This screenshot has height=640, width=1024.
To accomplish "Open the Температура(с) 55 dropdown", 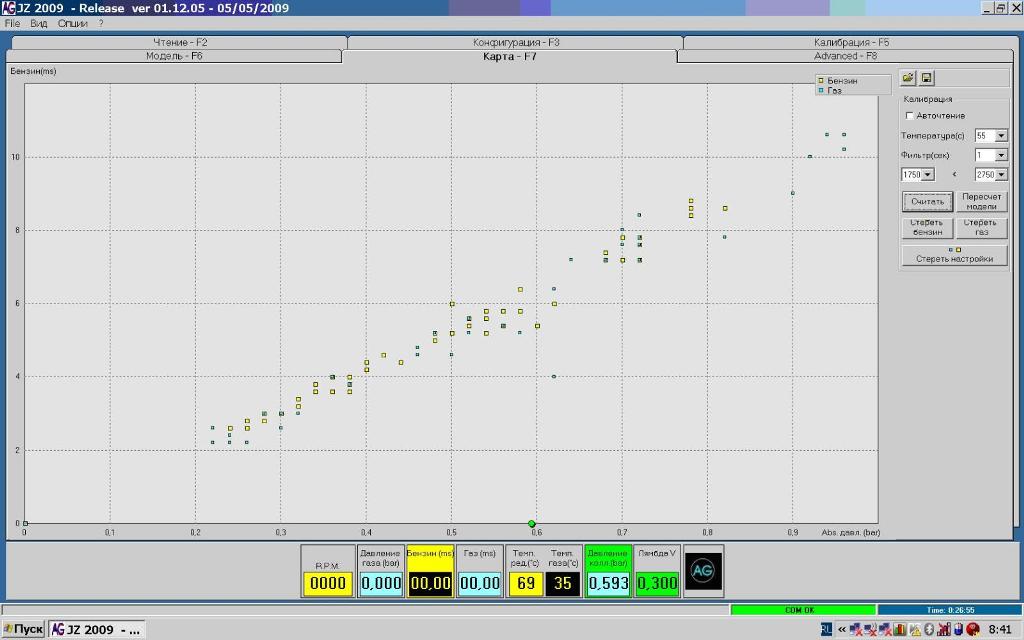I will (1000, 136).
